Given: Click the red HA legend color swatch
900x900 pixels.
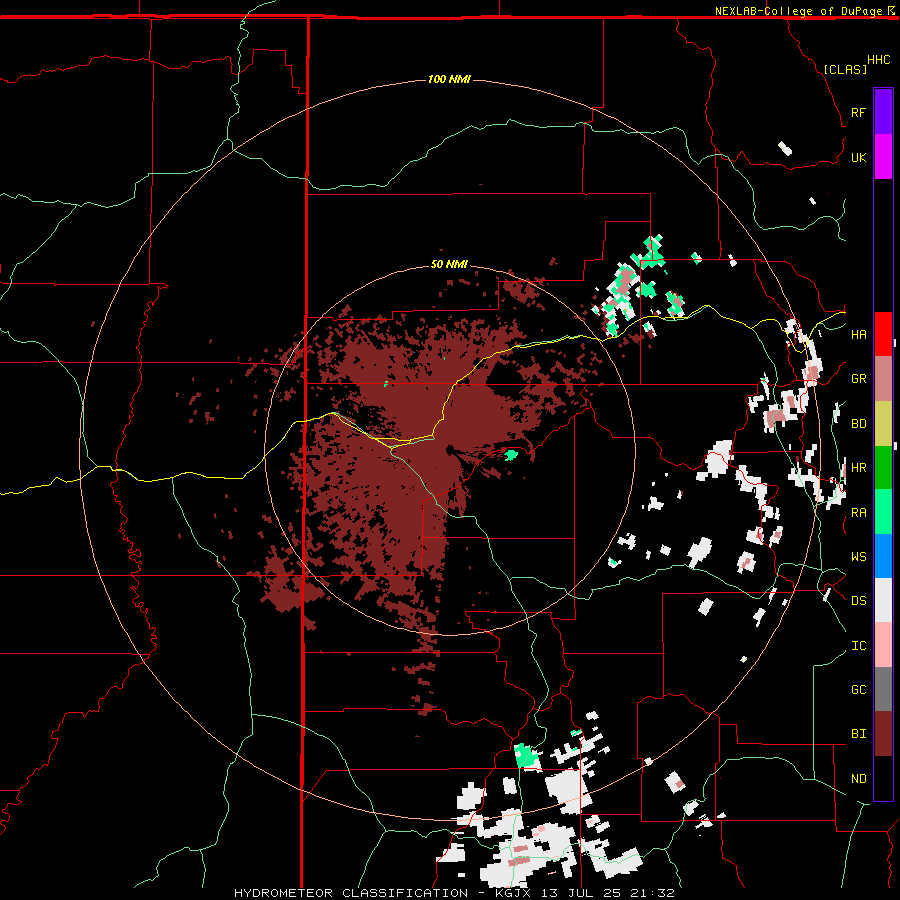Looking at the screenshot, I should (x=883, y=334).
